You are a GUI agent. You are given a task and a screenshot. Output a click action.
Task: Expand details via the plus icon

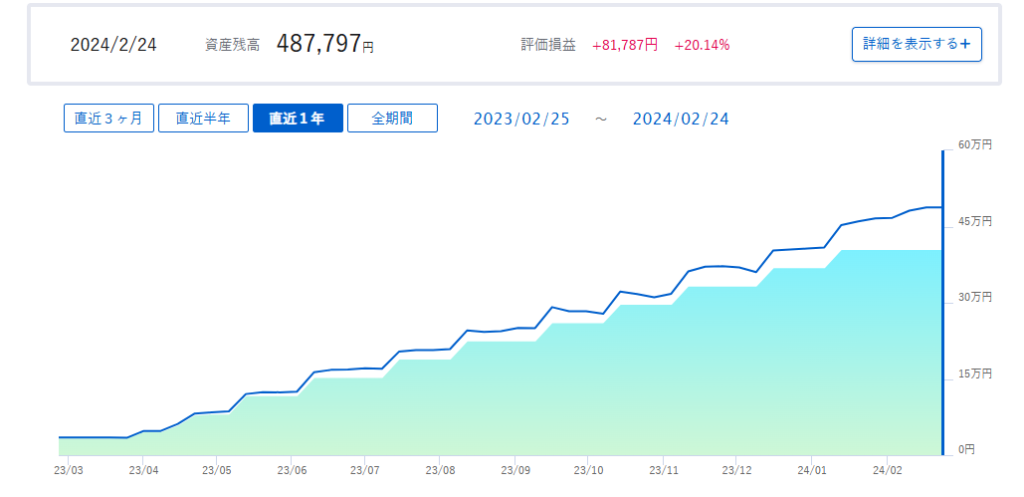click(966, 44)
